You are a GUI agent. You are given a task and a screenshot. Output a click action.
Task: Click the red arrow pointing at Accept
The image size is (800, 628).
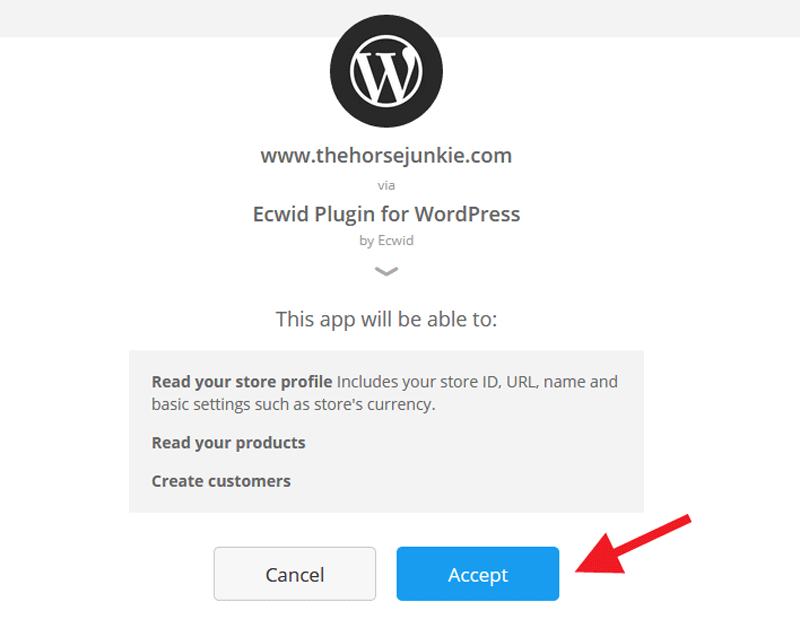(x=633, y=544)
